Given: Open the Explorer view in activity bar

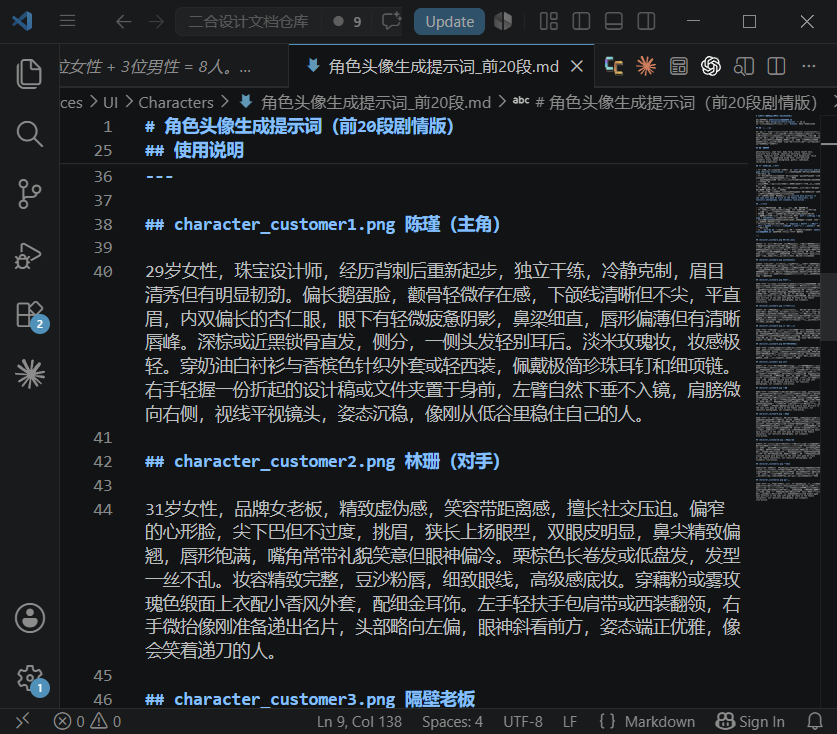Looking at the screenshot, I should pyautogui.click(x=29, y=74).
